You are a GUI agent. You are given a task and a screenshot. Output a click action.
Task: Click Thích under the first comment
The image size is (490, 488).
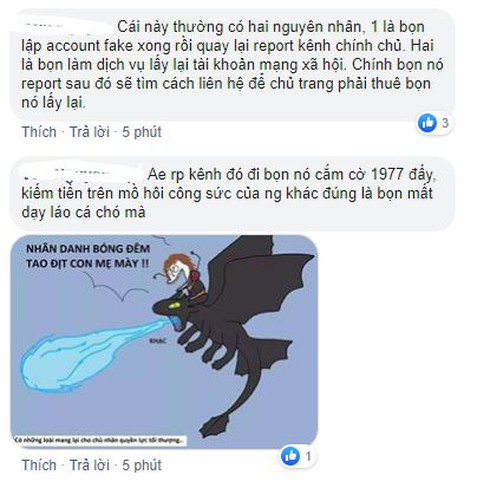point(39,132)
